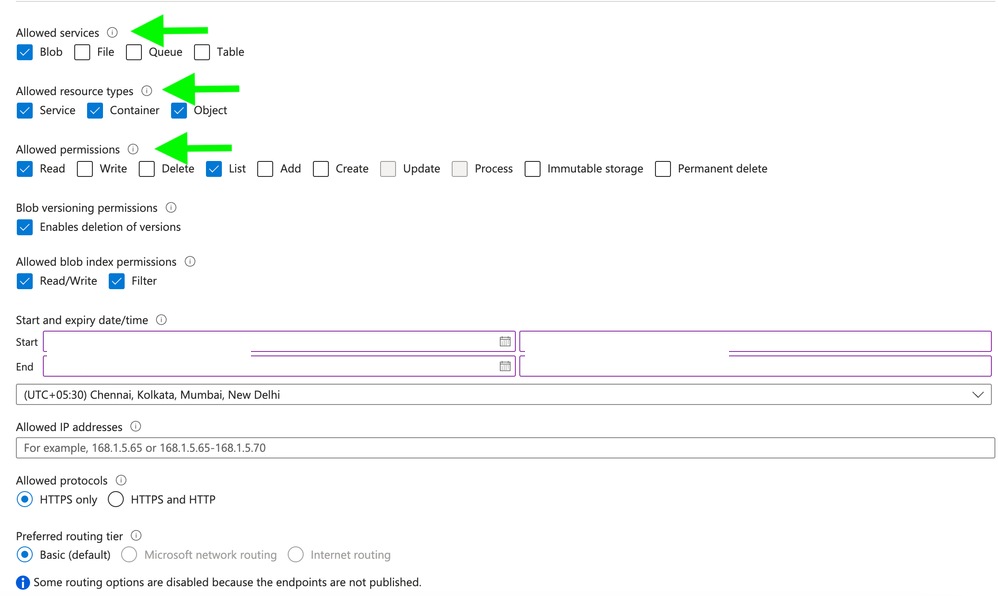Screen dimensions: 998x596
Task: Uncheck the Filter blob index permission
Action: coord(116,281)
